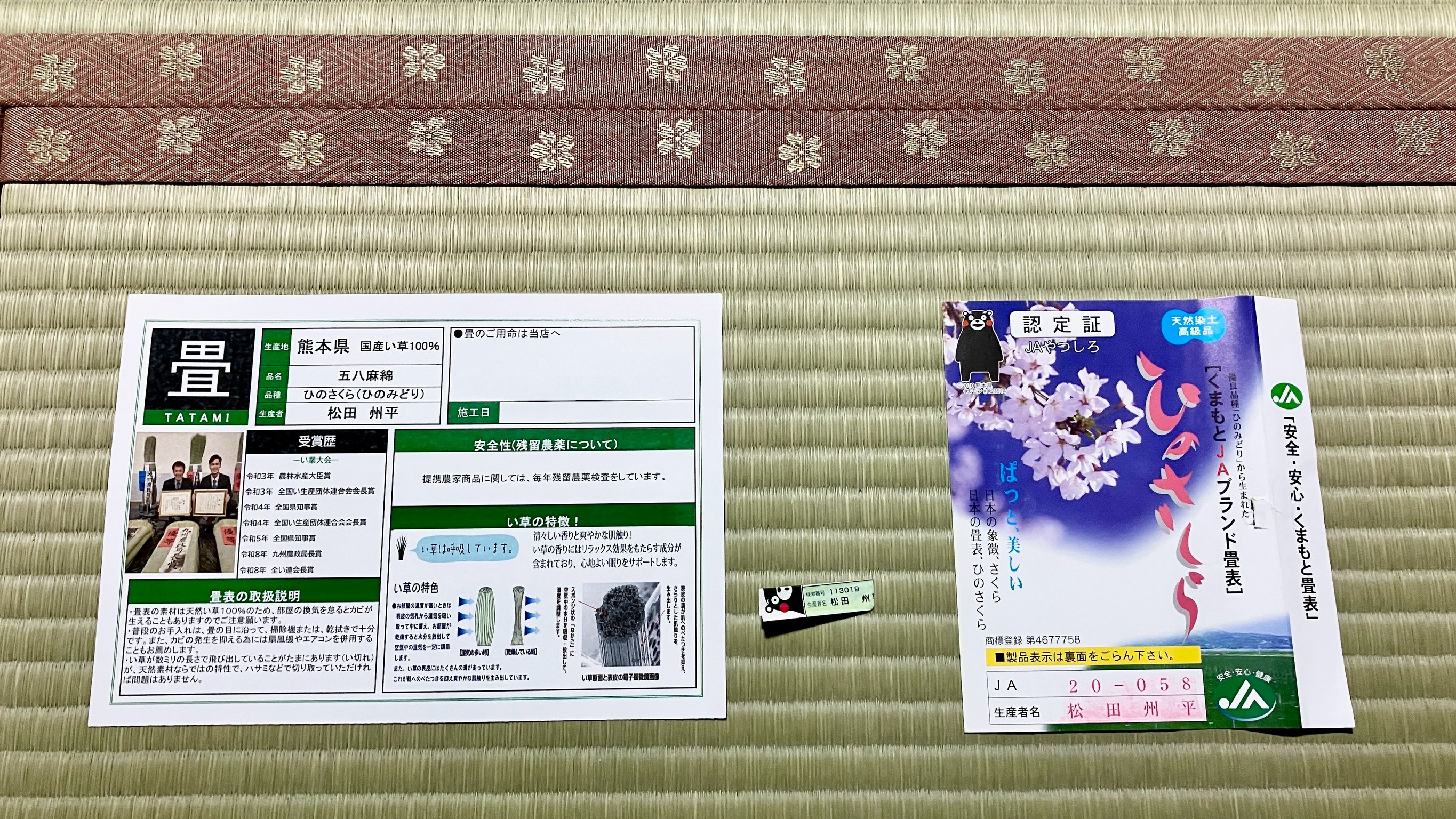Screen dimensions: 1456x819
Task: Click the large pink ひのさくら title
Action: (x=1170, y=497)
